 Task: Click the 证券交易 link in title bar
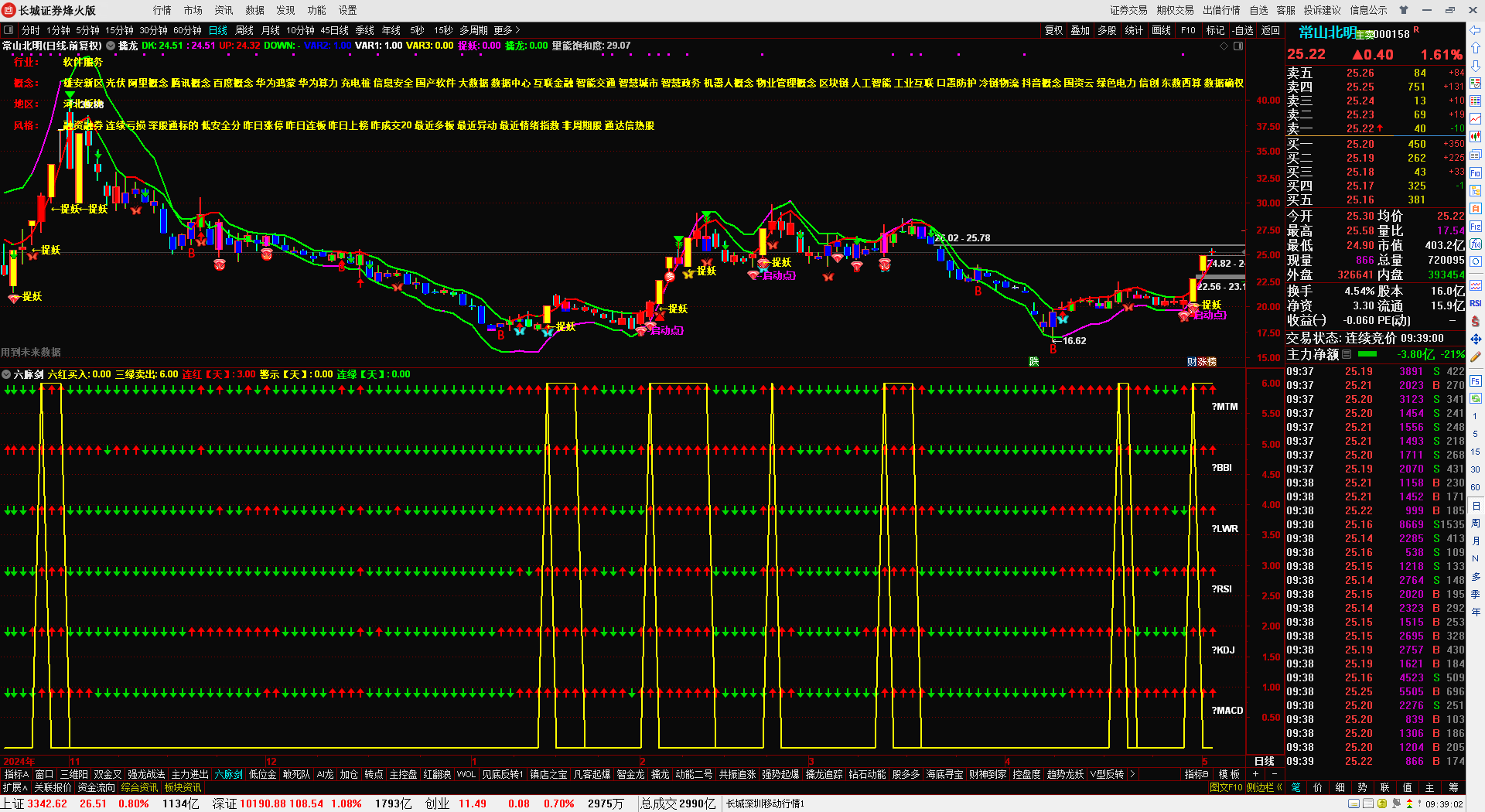pyautogui.click(x=1128, y=10)
